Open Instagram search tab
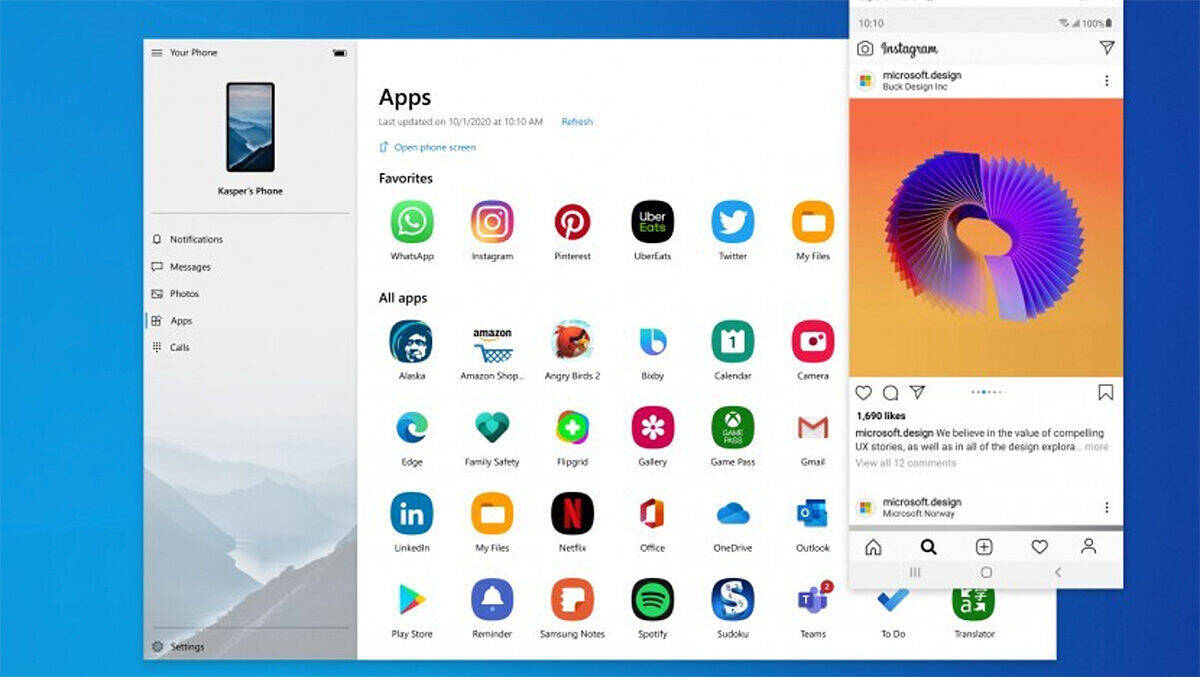The height and width of the screenshot is (677, 1200). tap(928, 547)
